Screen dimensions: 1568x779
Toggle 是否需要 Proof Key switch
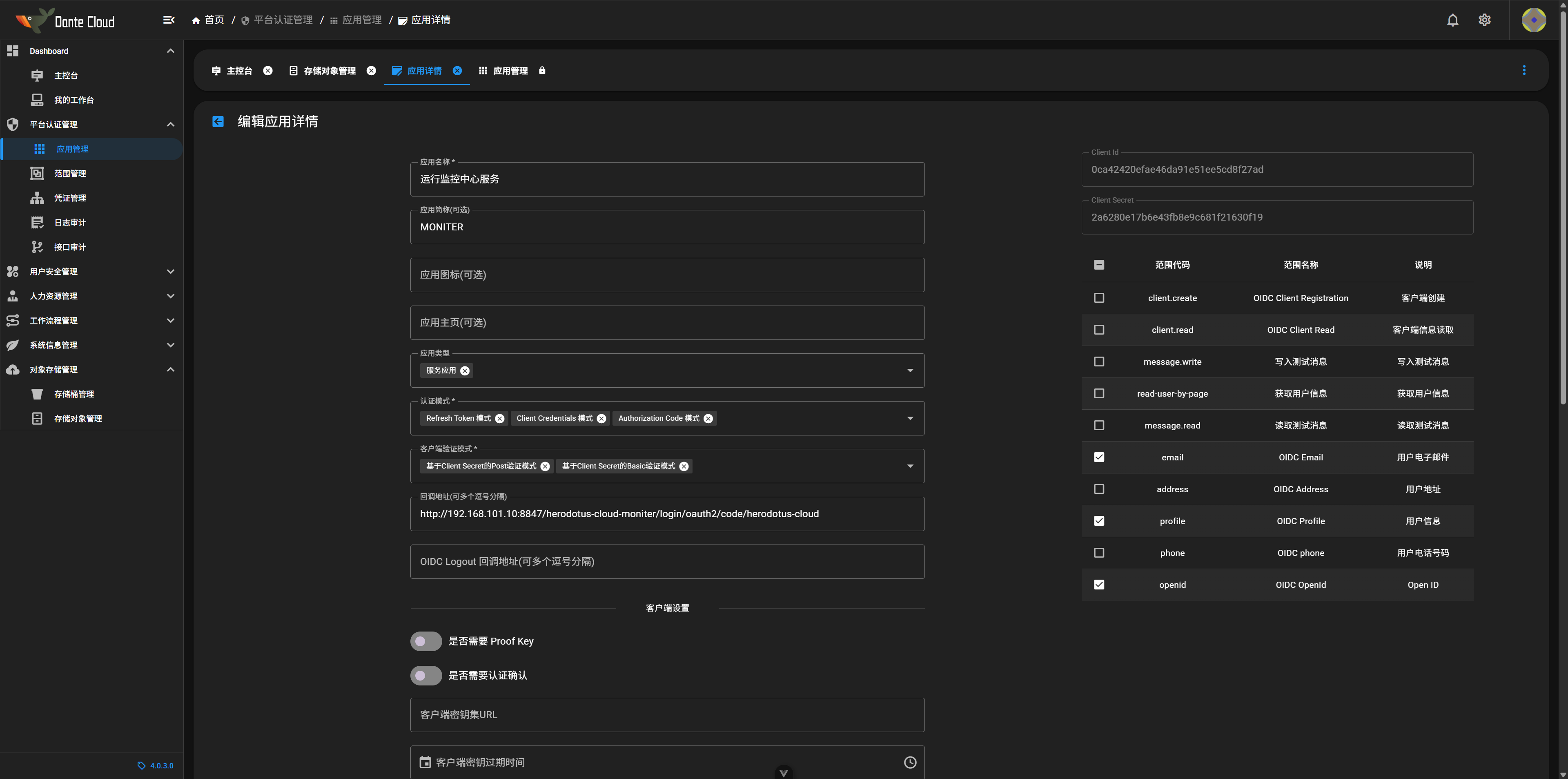click(426, 641)
